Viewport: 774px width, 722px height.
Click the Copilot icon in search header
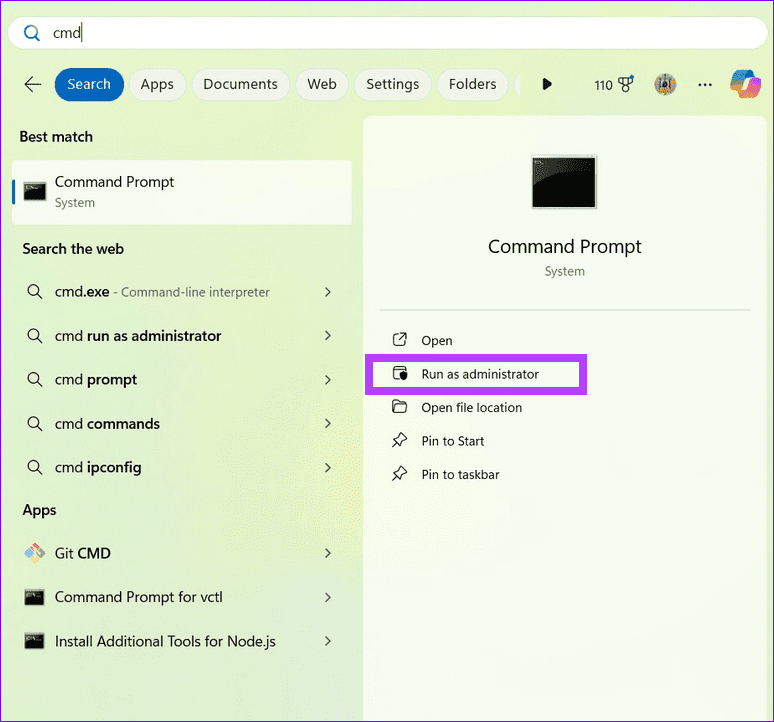click(745, 85)
